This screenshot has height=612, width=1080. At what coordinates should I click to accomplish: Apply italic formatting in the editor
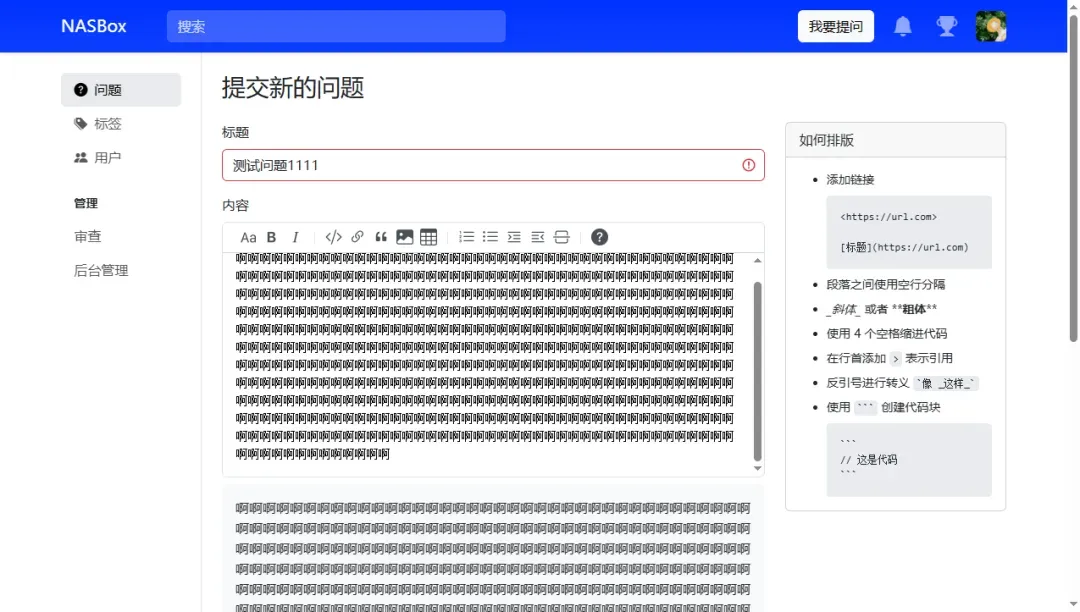click(295, 237)
